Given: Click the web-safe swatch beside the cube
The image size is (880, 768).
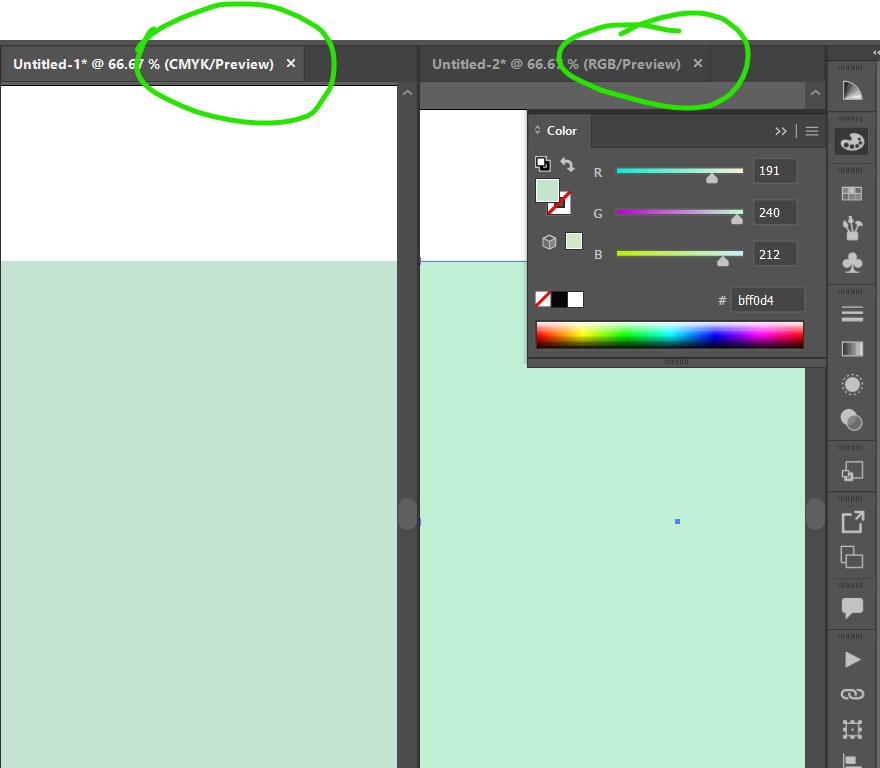Looking at the screenshot, I should point(573,242).
